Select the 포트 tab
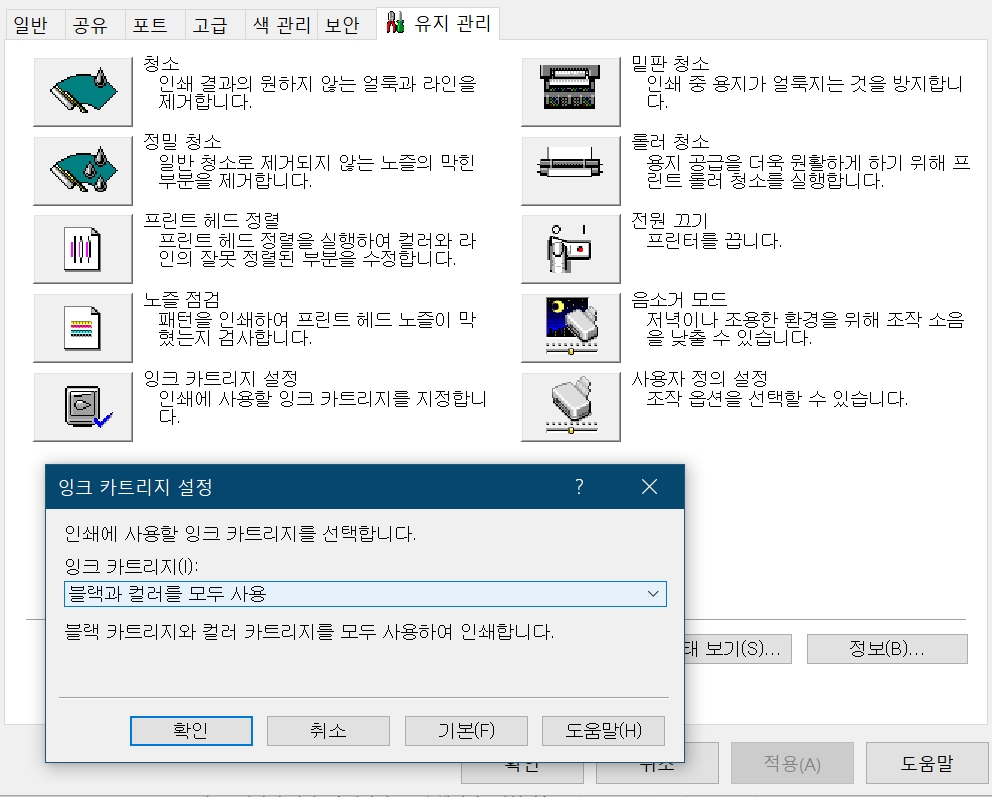The height and width of the screenshot is (797, 992). click(x=149, y=25)
